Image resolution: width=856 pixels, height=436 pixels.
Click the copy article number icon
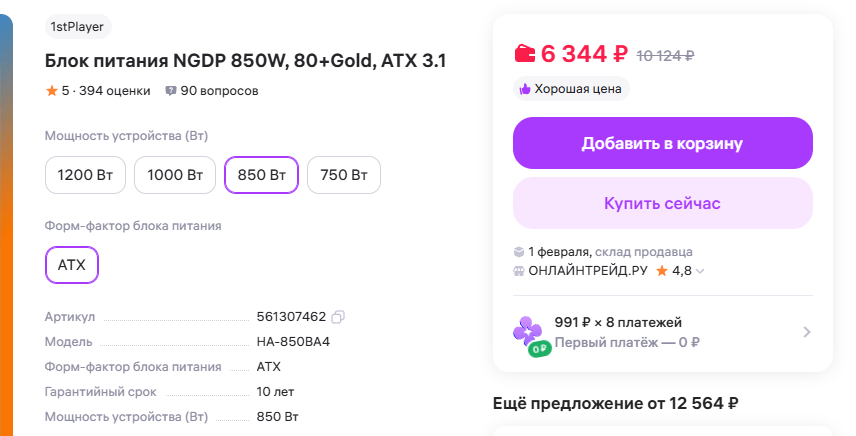(x=338, y=317)
